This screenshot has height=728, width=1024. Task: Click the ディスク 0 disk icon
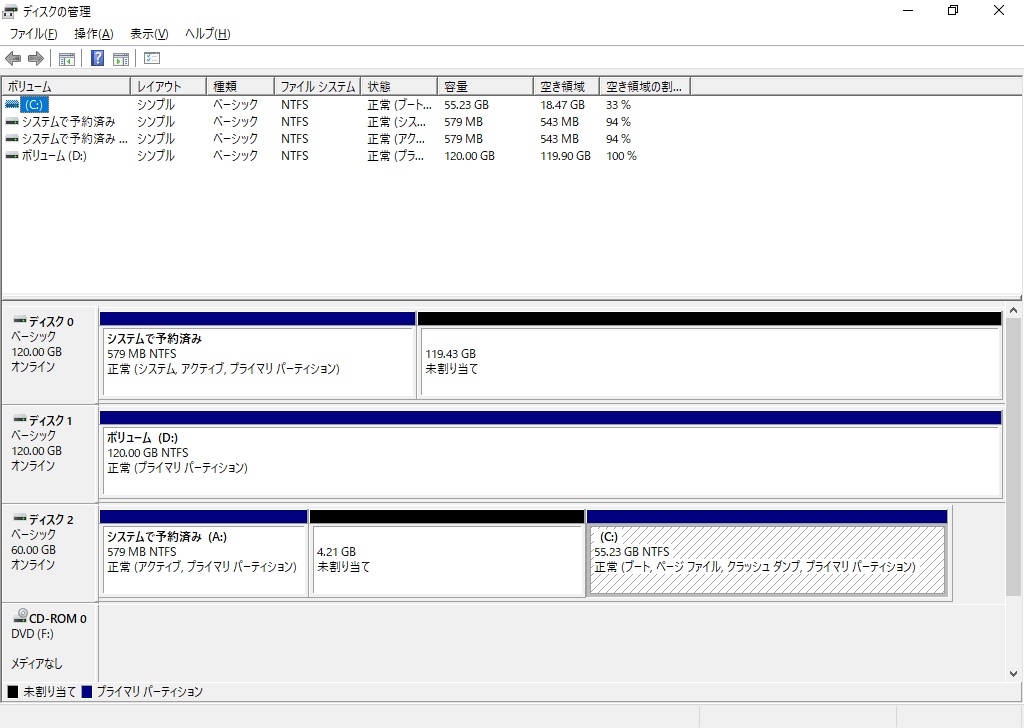coord(20,320)
